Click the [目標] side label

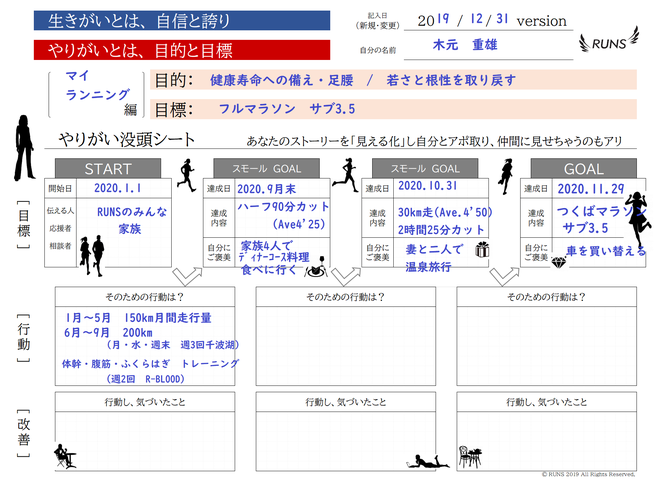coord(23,224)
